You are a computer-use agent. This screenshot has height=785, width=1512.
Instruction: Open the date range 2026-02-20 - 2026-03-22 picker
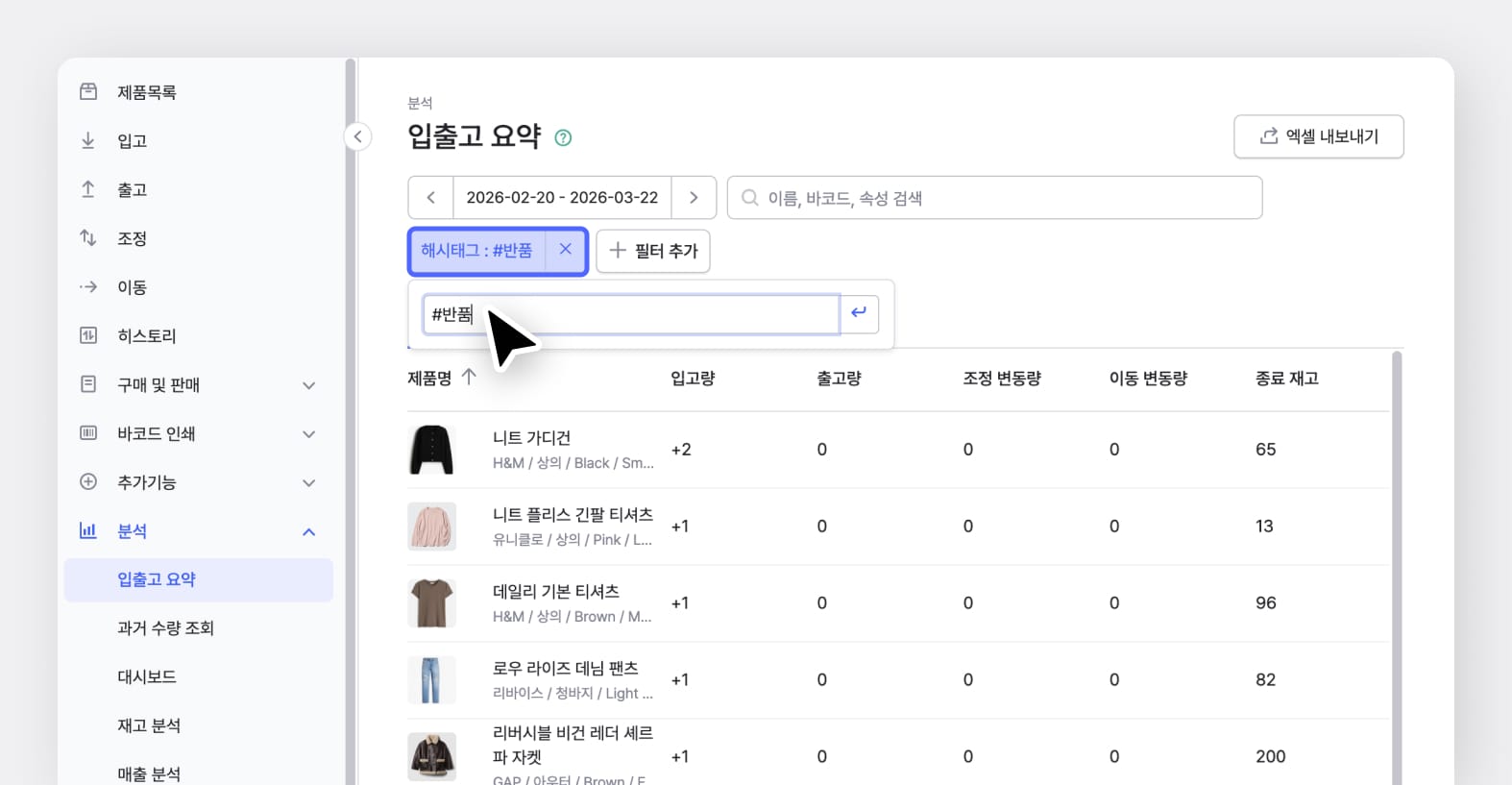pos(562,197)
